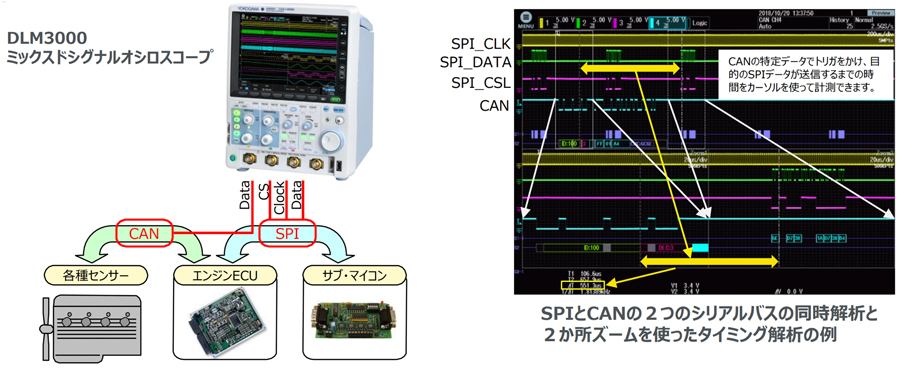
Task: Click the V1 3.4 V cursor readout
Action: pyautogui.click(x=686, y=284)
